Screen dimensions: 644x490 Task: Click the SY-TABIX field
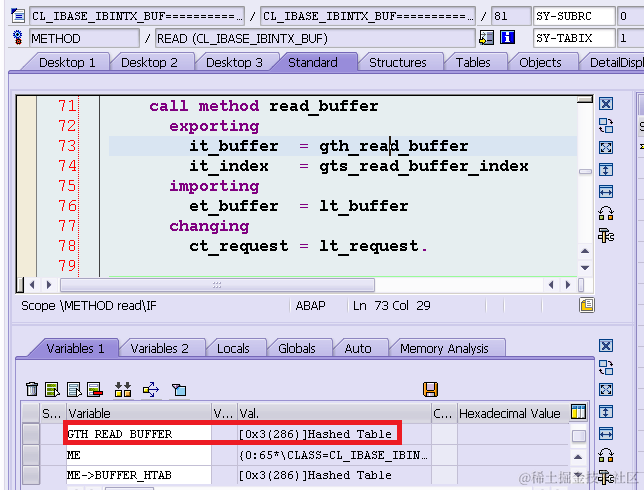[x=574, y=38]
